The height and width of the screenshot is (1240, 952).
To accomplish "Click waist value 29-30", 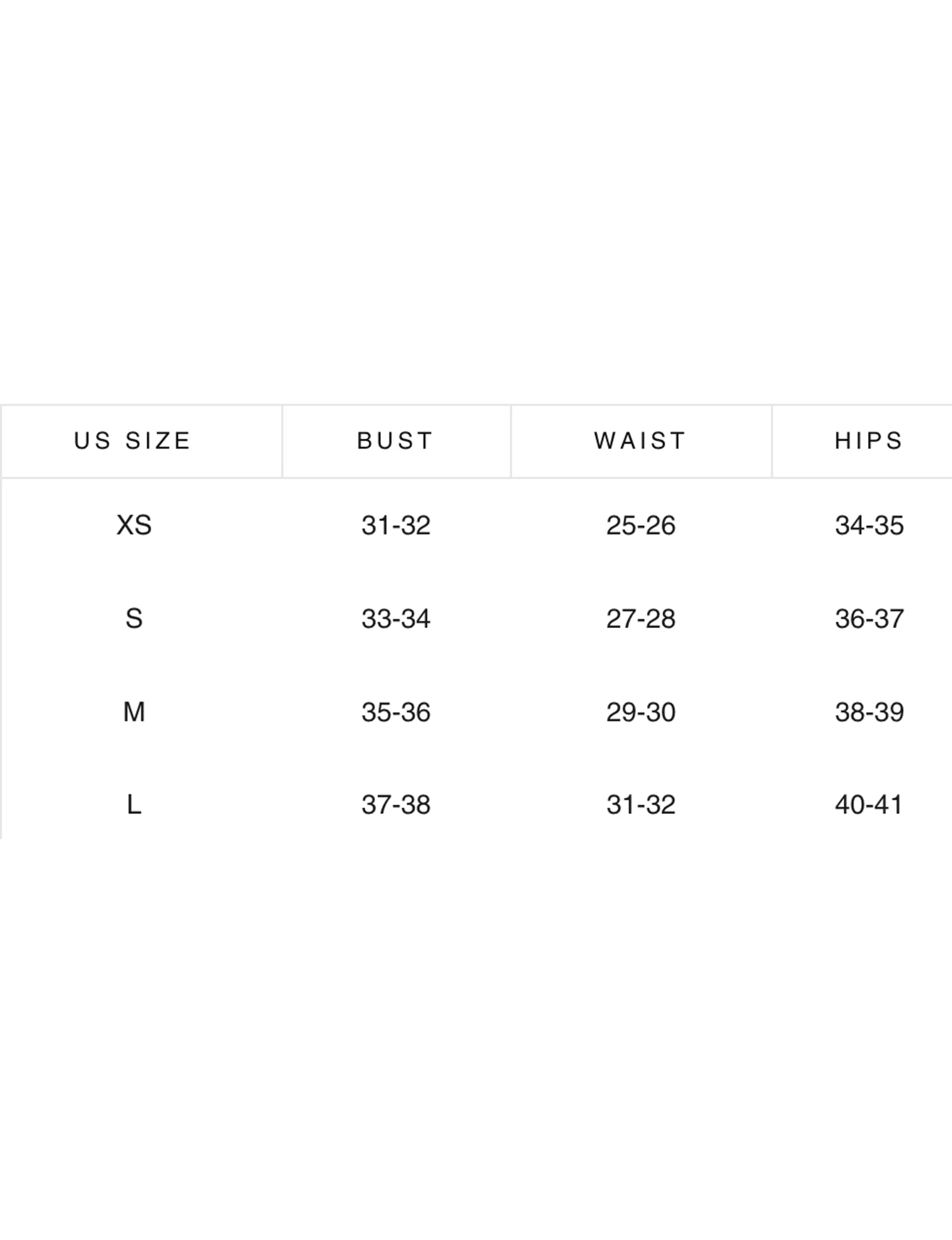I will [x=641, y=712].
